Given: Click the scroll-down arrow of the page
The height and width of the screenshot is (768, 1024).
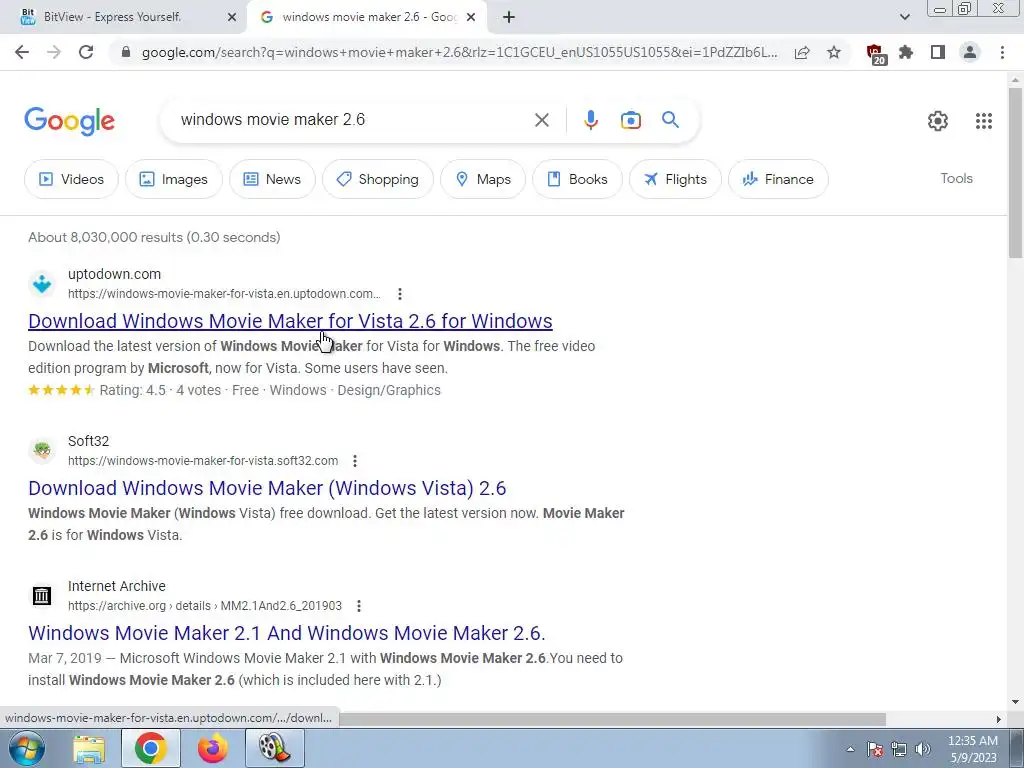Looking at the screenshot, I should [x=1015, y=703].
